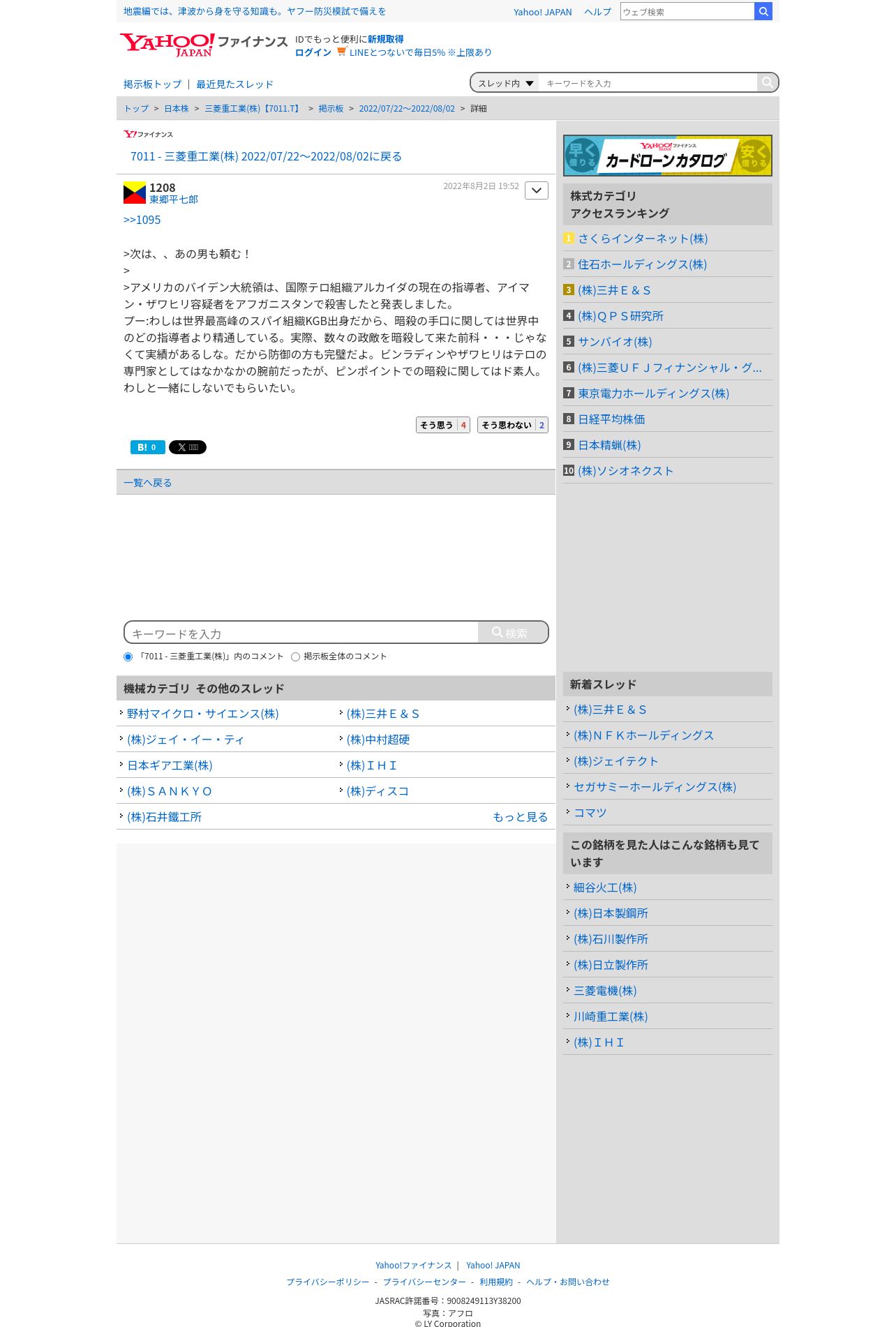This screenshot has height=1327, width=896.
Task: Vote そう思う on the post
Action: (x=443, y=425)
